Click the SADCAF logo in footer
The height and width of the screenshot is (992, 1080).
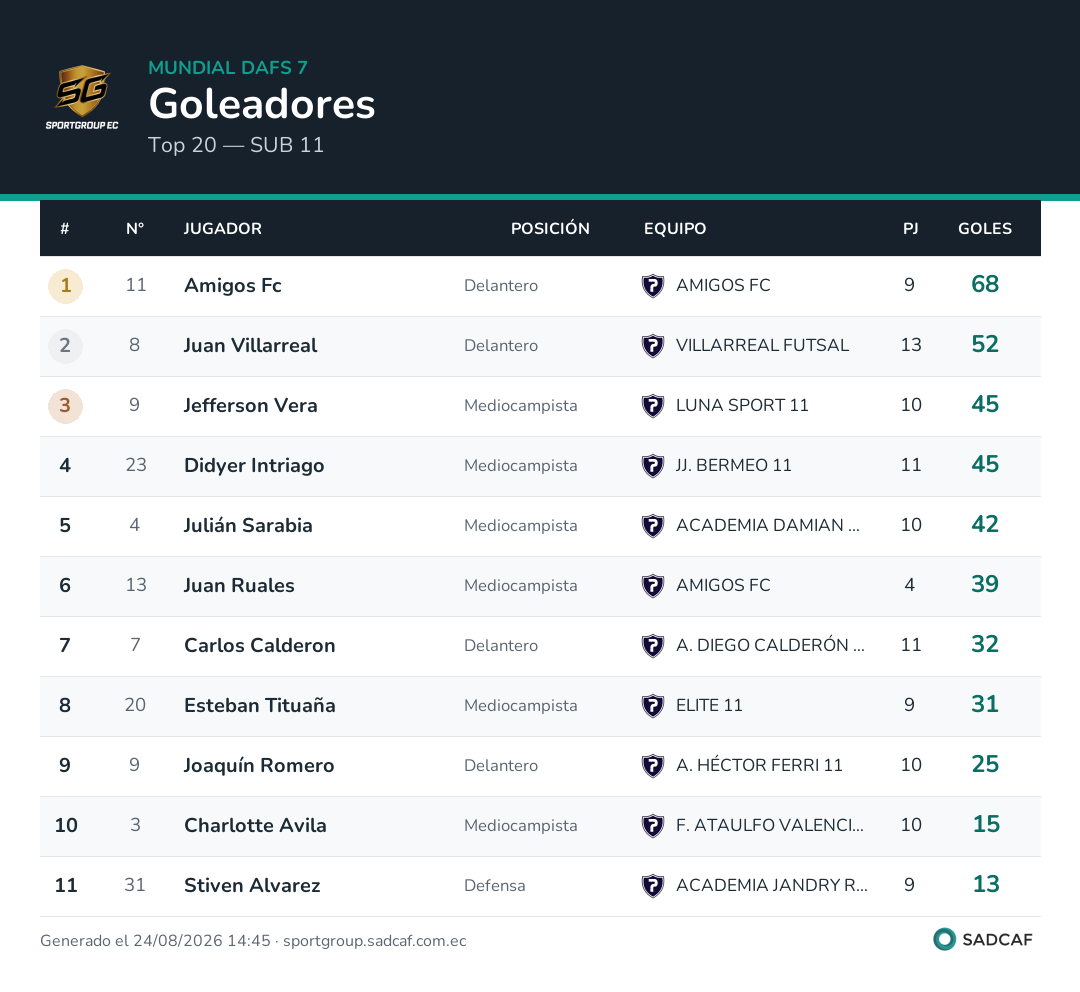pyautogui.click(x=983, y=940)
